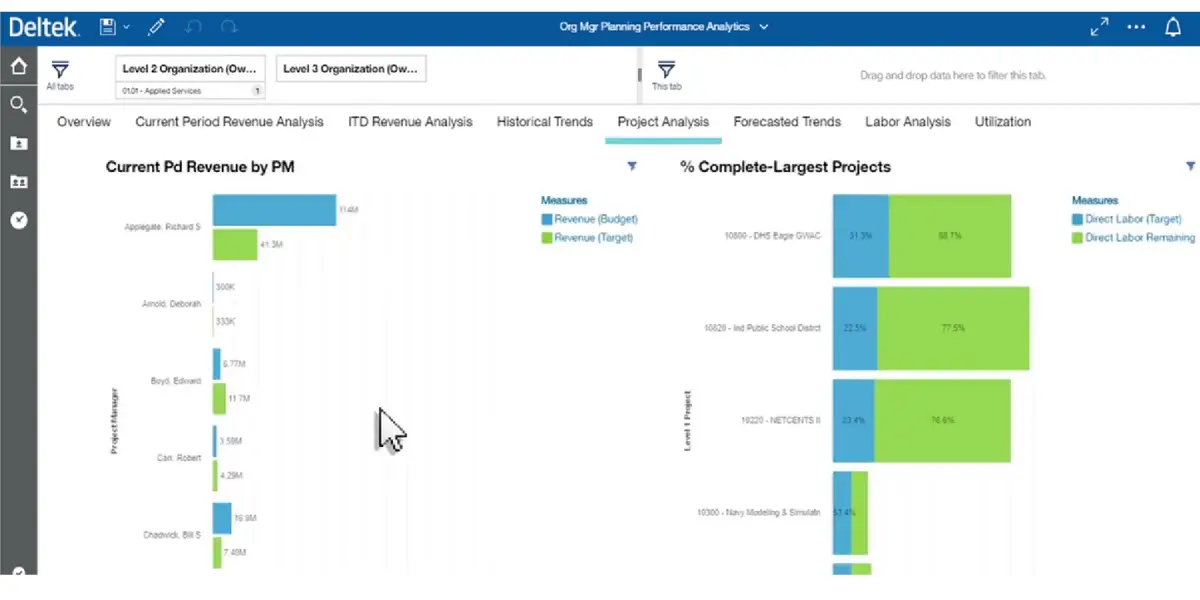Click the 10820 - Ind Public School District label
The height and width of the screenshot is (600, 1200).
[762, 328]
